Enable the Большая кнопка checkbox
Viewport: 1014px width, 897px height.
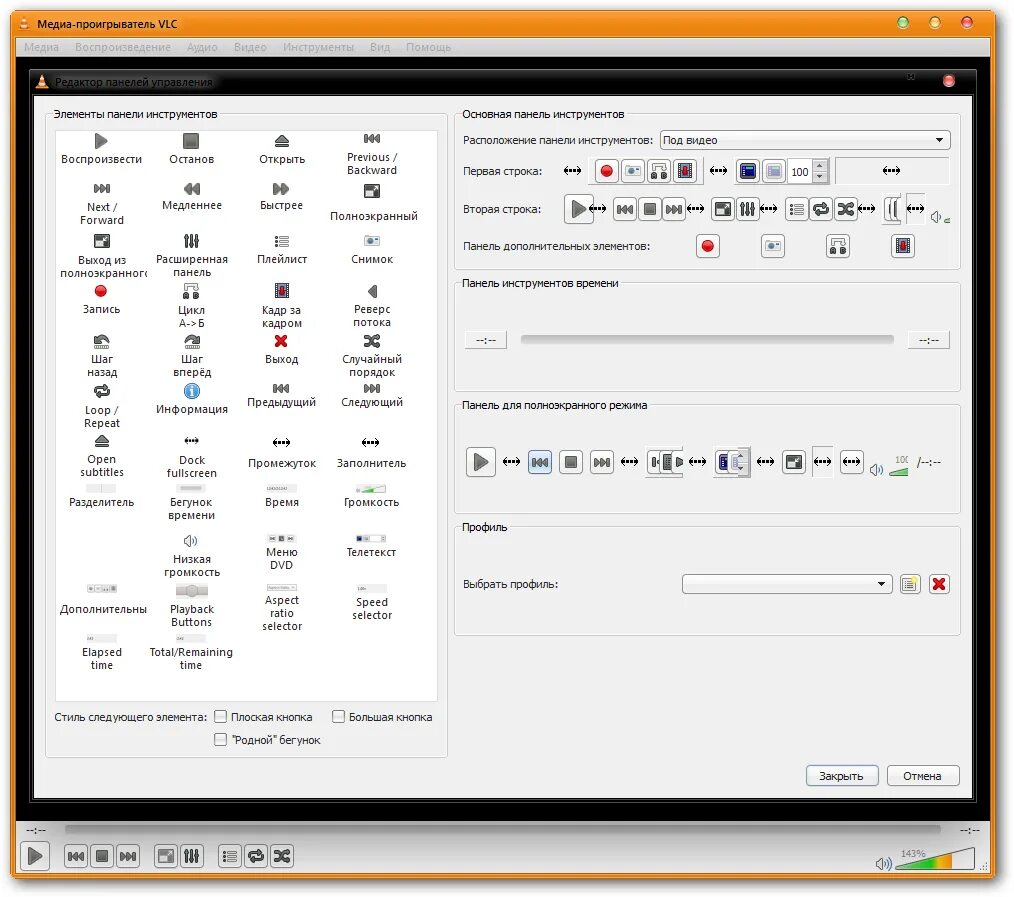click(x=338, y=717)
